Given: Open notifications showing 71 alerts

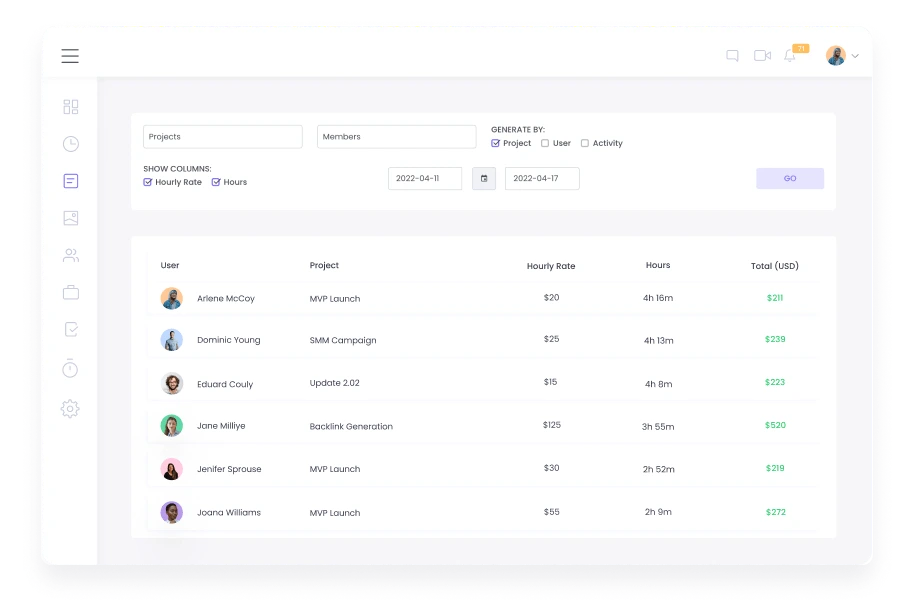Looking at the screenshot, I should pyautogui.click(x=790, y=56).
